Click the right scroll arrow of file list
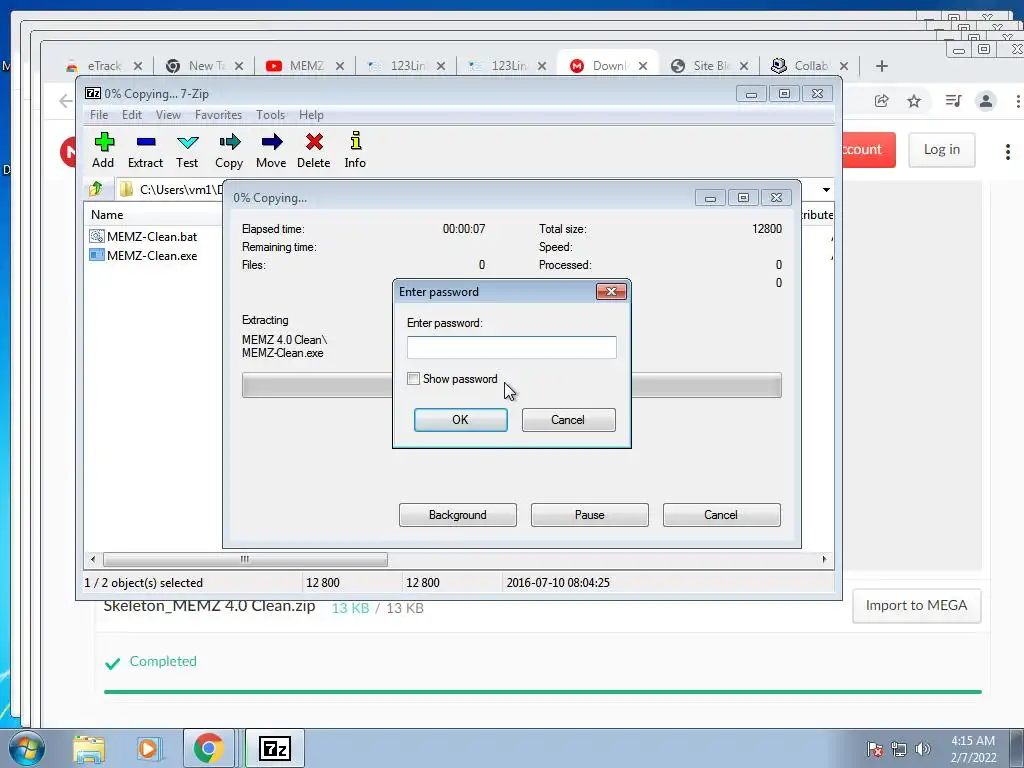Screen dimensions: 1024x768 coord(824,560)
